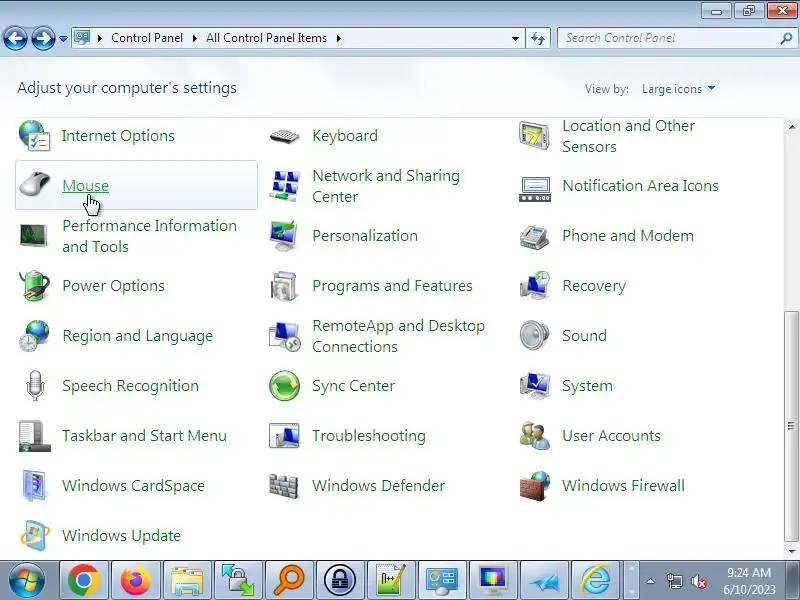Open the recent pages arrow beside Forward
This screenshot has width=800, height=600.
click(63, 38)
